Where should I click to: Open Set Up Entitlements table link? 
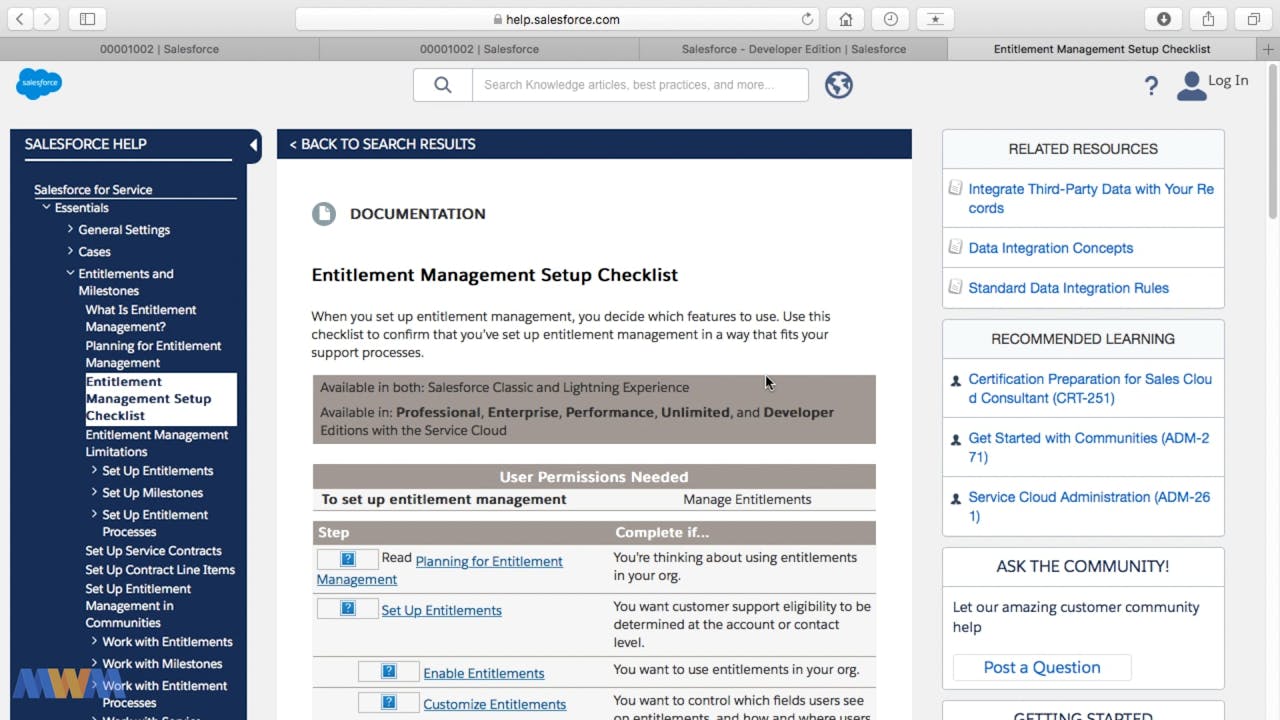pyautogui.click(x=441, y=610)
